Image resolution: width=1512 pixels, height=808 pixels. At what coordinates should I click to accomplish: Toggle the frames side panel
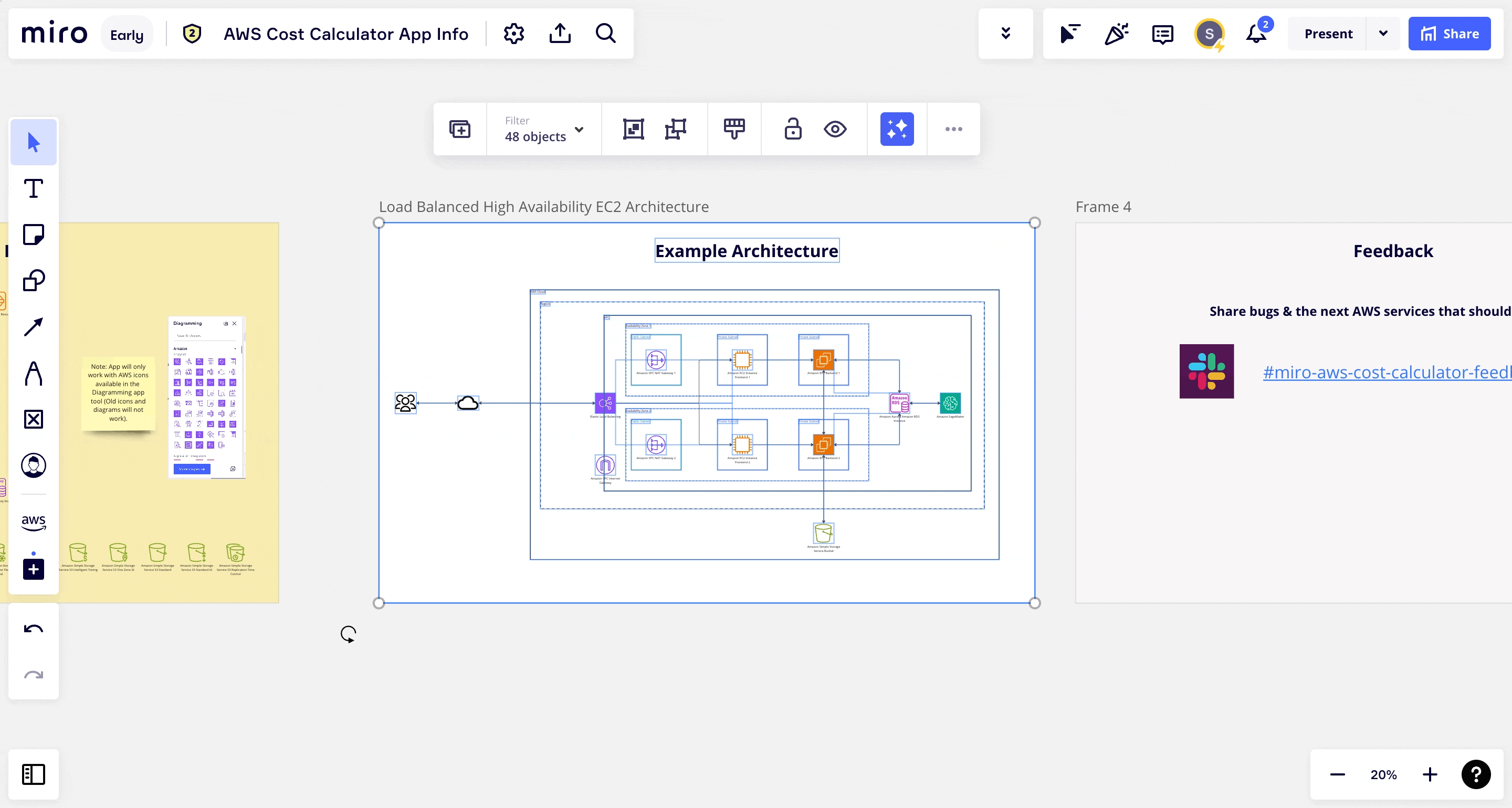pyautogui.click(x=34, y=774)
